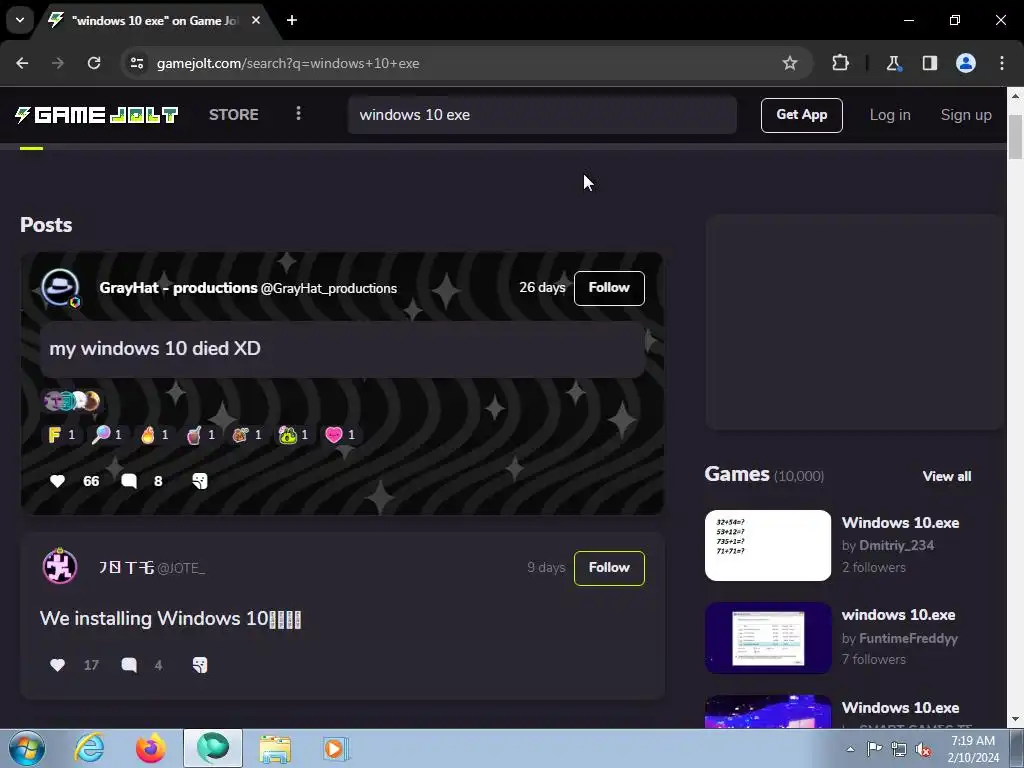1024x768 pixels.
Task: Open the FuntimeFreddyy author link
Action: [908, 638]
